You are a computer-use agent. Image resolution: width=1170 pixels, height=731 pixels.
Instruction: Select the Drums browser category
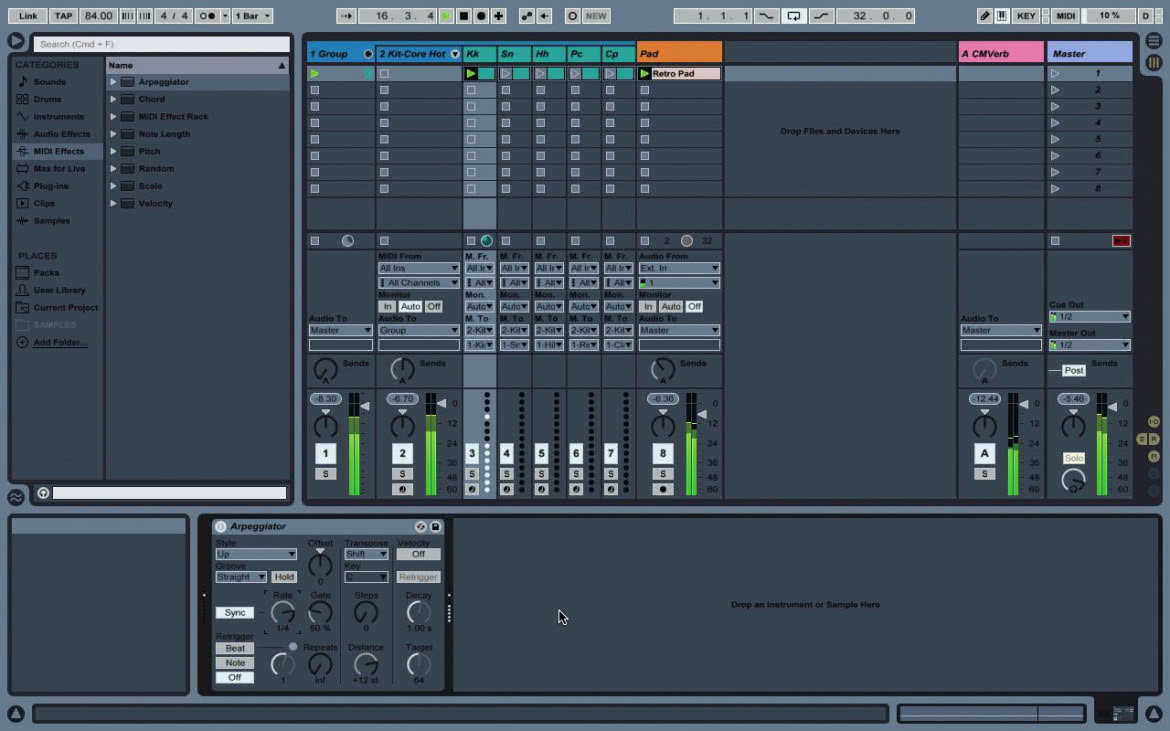pyautogui.click(x=47, y=99)
